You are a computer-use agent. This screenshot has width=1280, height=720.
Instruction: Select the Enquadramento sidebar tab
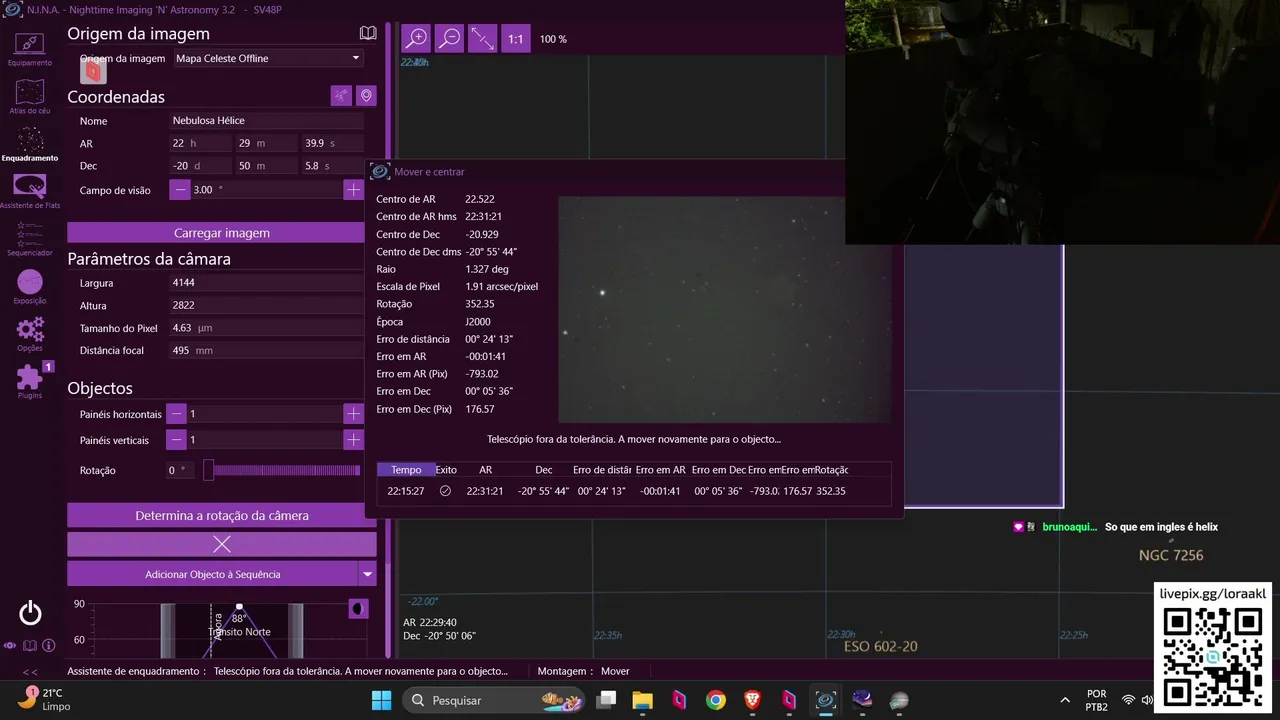coord(29,144)
